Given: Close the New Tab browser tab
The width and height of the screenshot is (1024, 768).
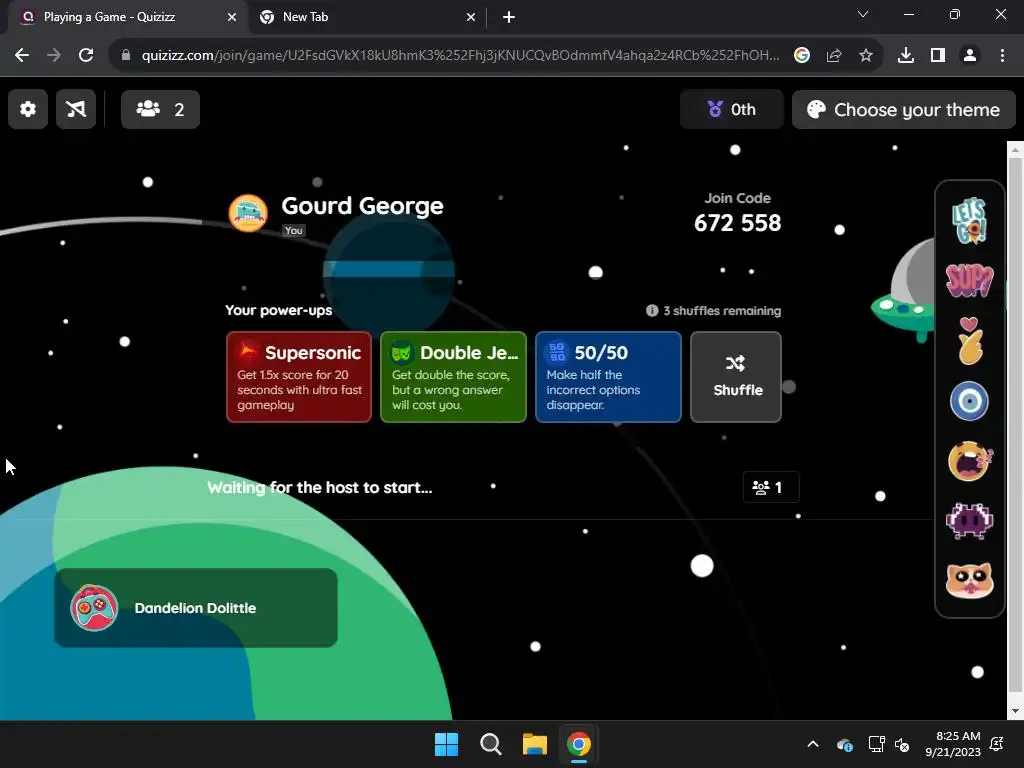Looking at the screenshot, I should point(471,17).
